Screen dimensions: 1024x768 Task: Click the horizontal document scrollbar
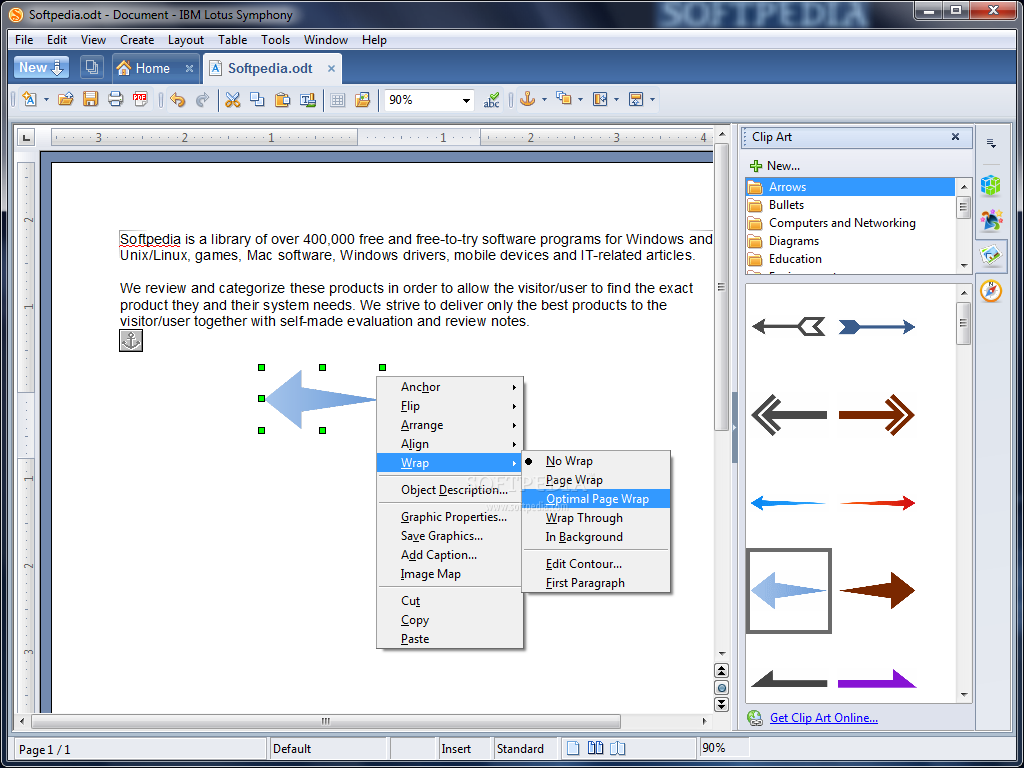tap(325, 721)
